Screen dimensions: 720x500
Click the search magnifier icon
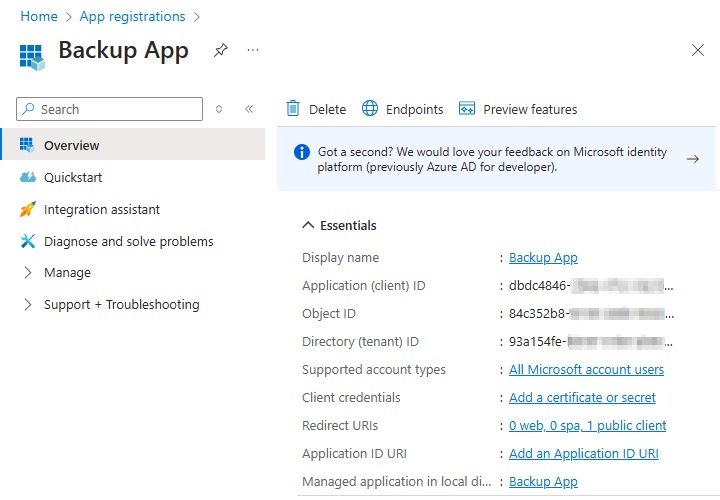tap(28, 109)
